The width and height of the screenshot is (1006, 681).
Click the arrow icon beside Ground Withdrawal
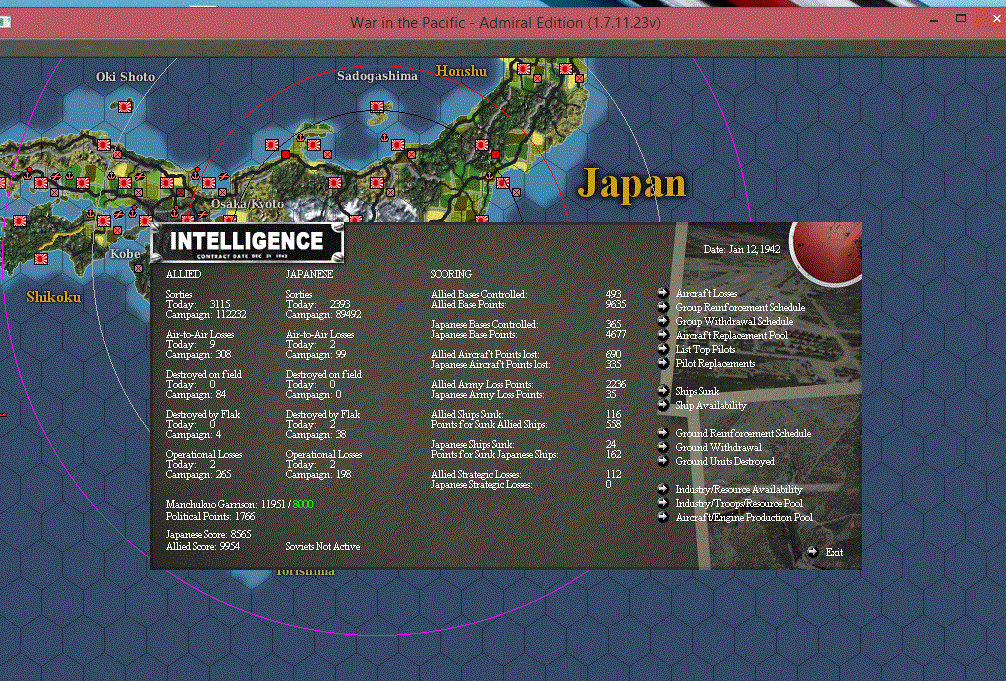(x=663, y=447)
